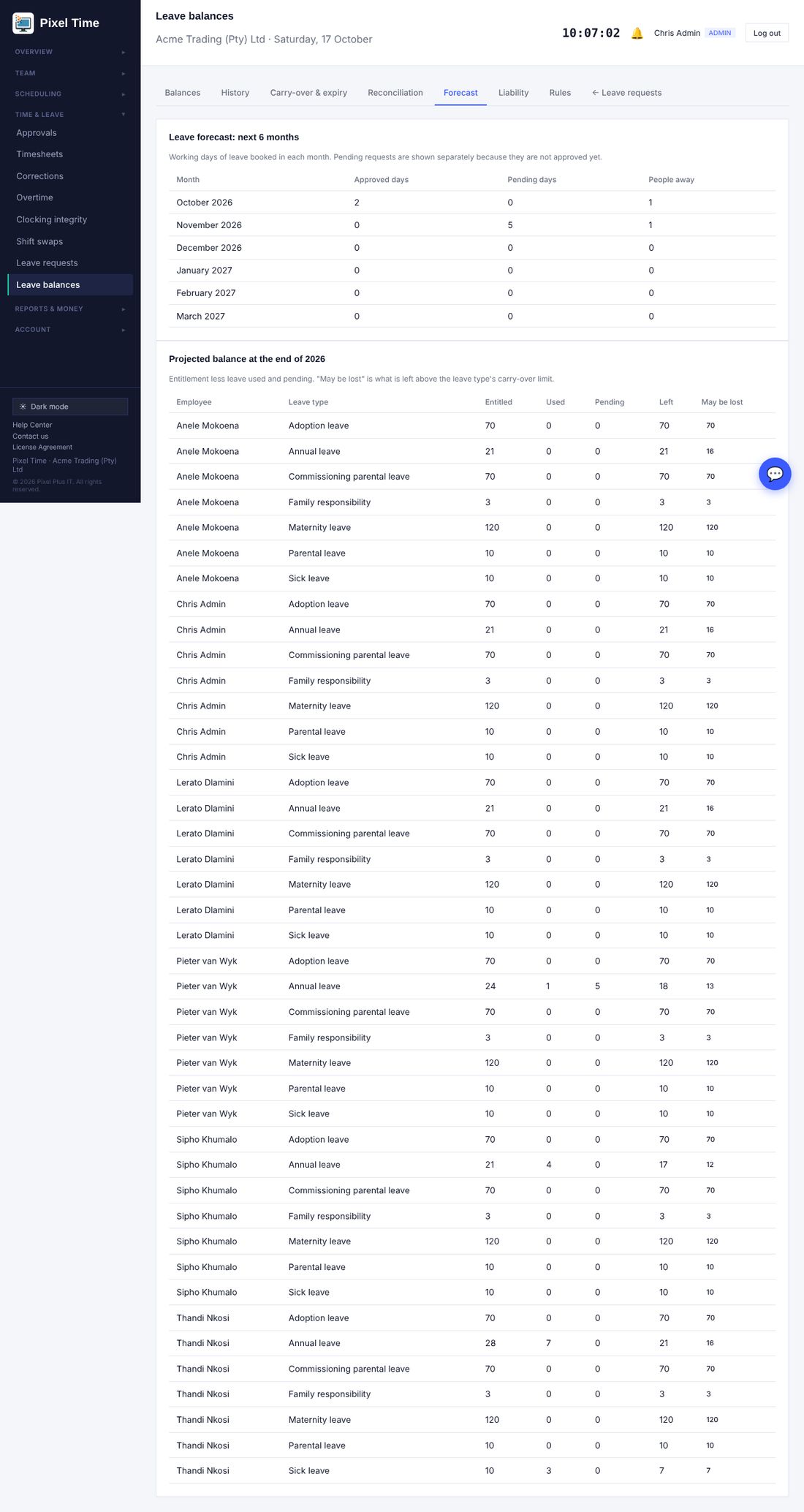Click the Log out button
The width and height of the screenshot is (804, 1512).
coord(767,33)
